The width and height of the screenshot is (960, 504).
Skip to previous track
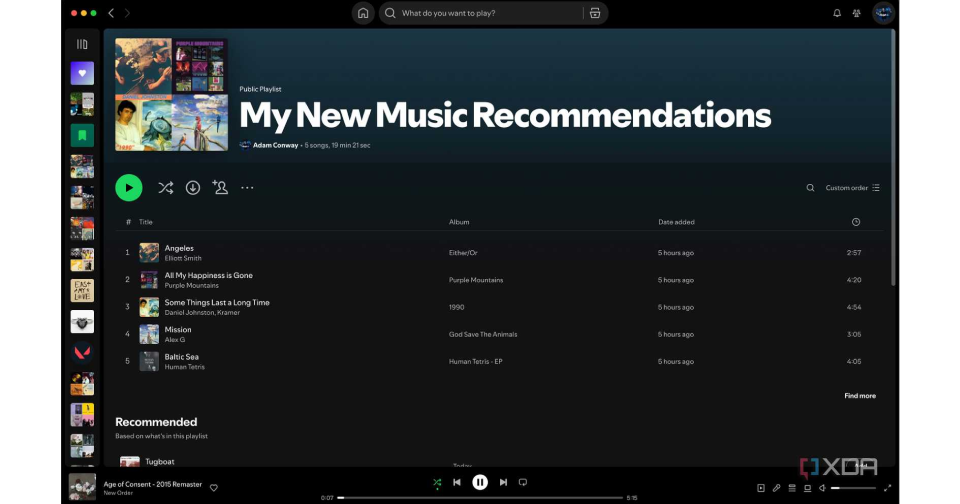[x=457, y=483]
